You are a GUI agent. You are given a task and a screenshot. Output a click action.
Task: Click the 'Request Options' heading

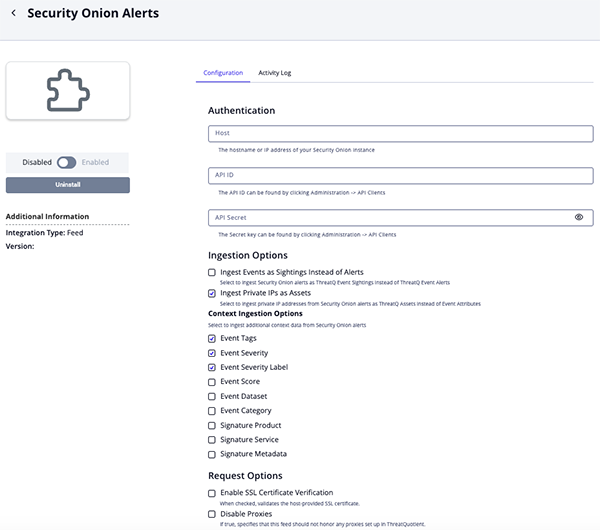pos(245,476)
